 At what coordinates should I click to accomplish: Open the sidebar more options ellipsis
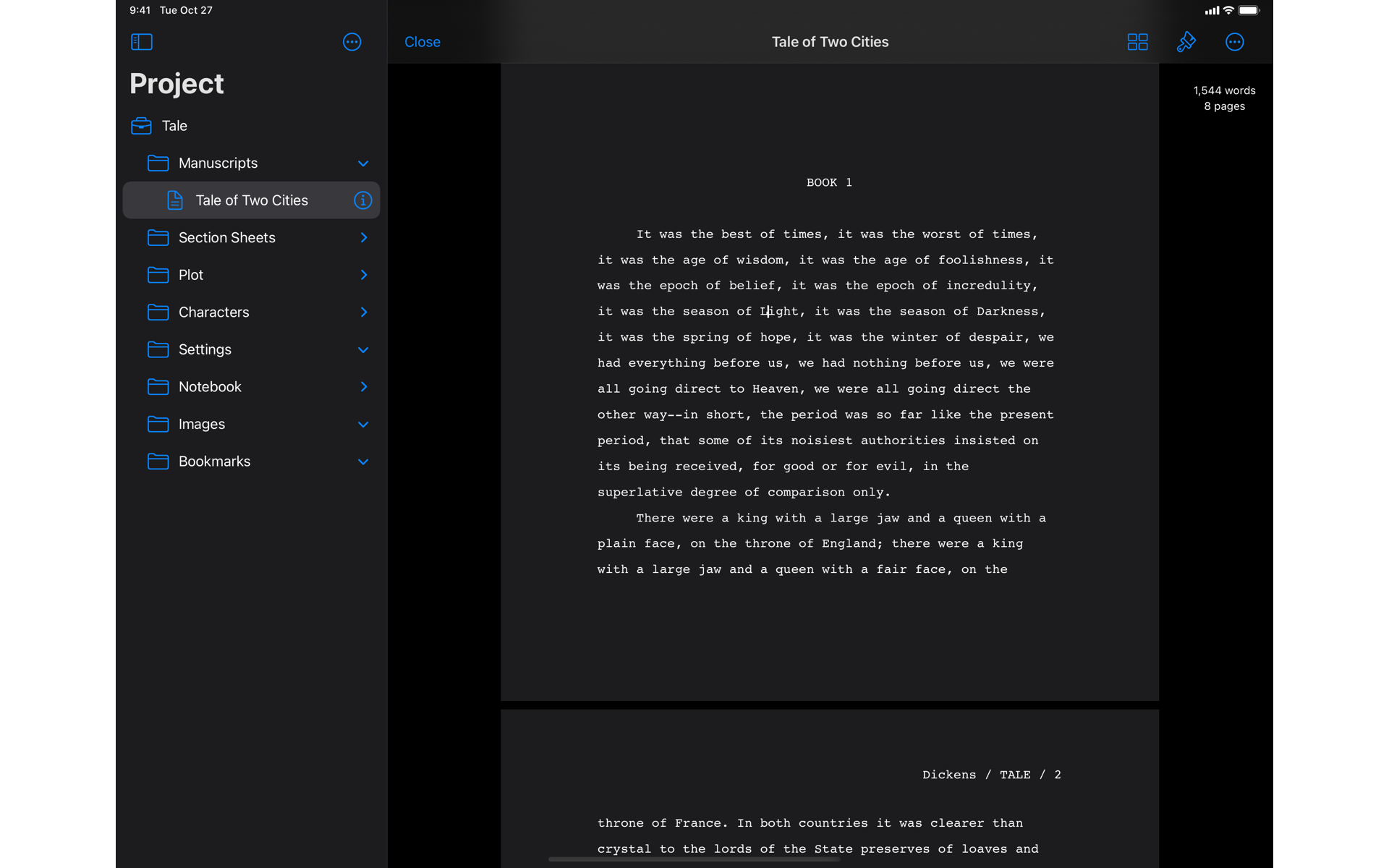click(x=352, y=42)
